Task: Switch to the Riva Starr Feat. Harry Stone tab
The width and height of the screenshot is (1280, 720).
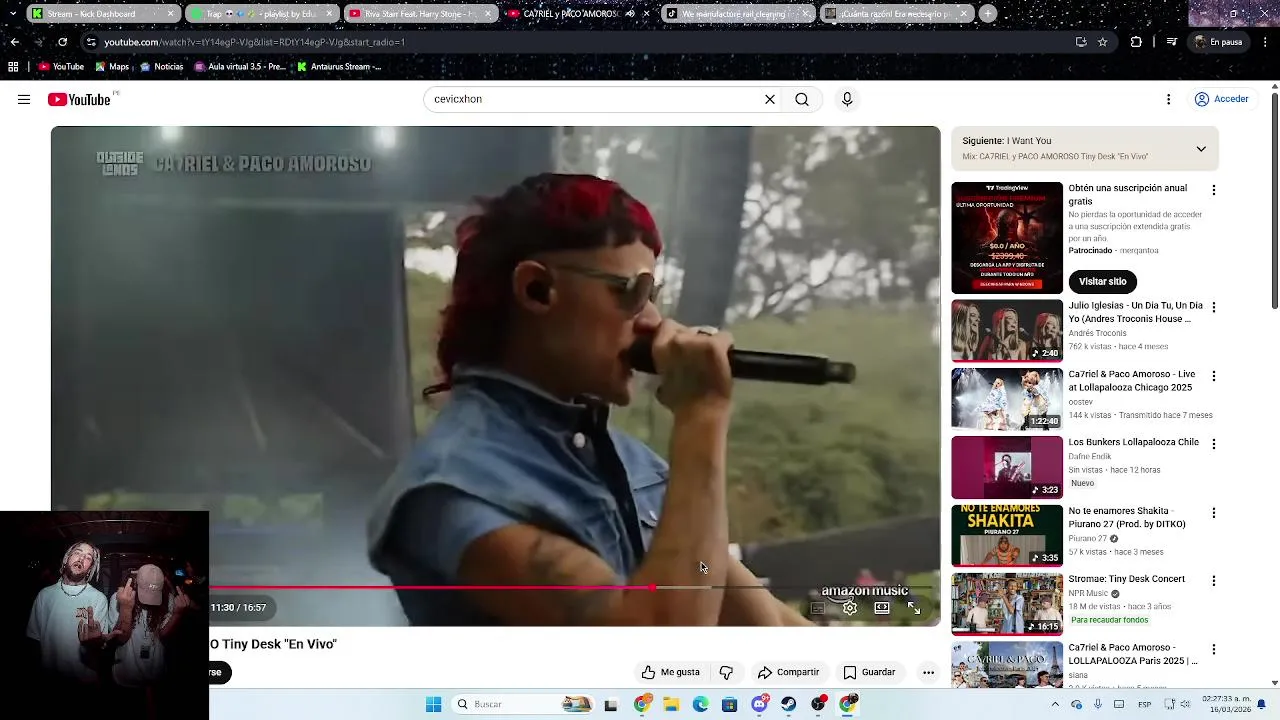Action: point(420,14)
